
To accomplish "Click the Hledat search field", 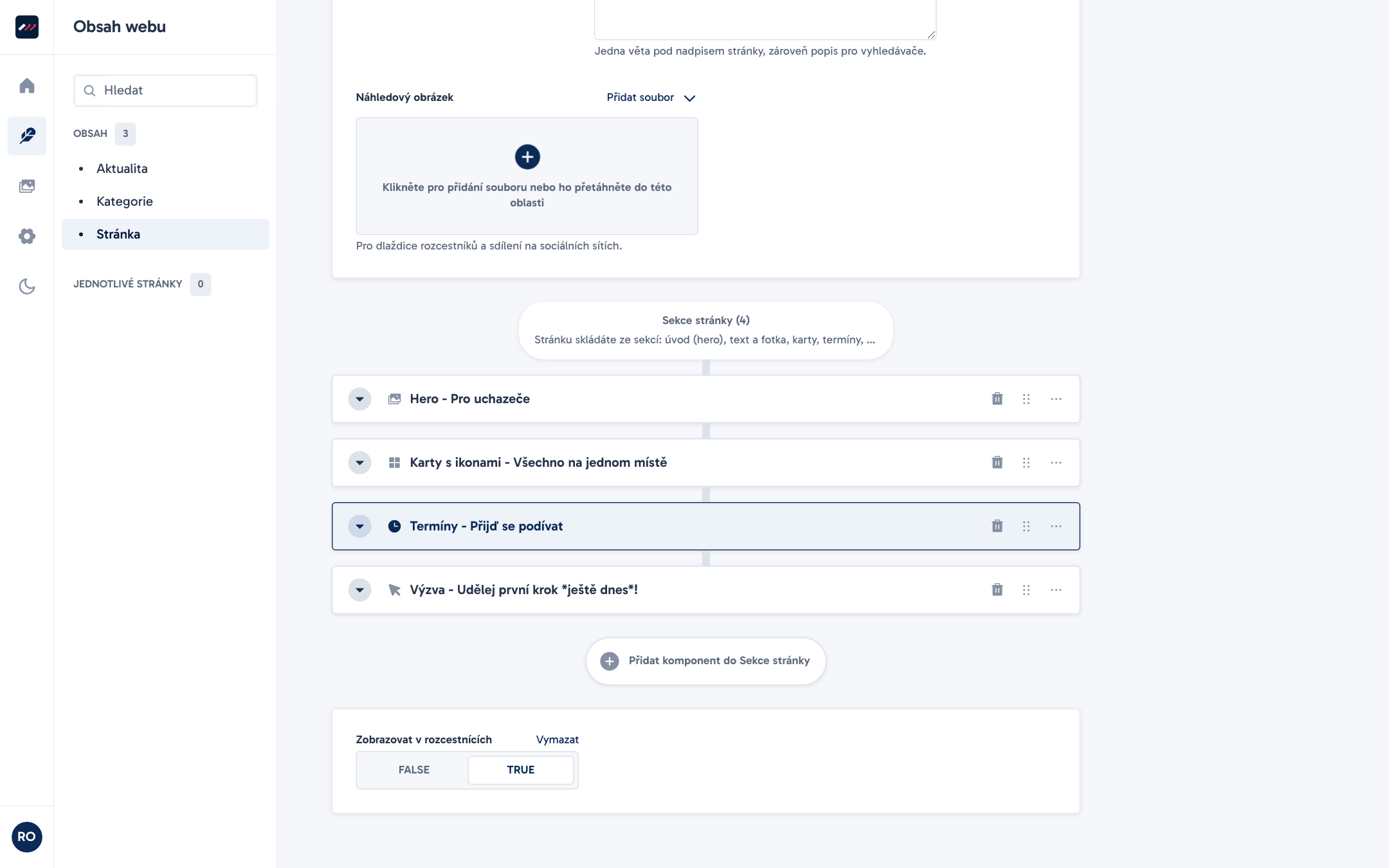I will [x=165, y=91].
